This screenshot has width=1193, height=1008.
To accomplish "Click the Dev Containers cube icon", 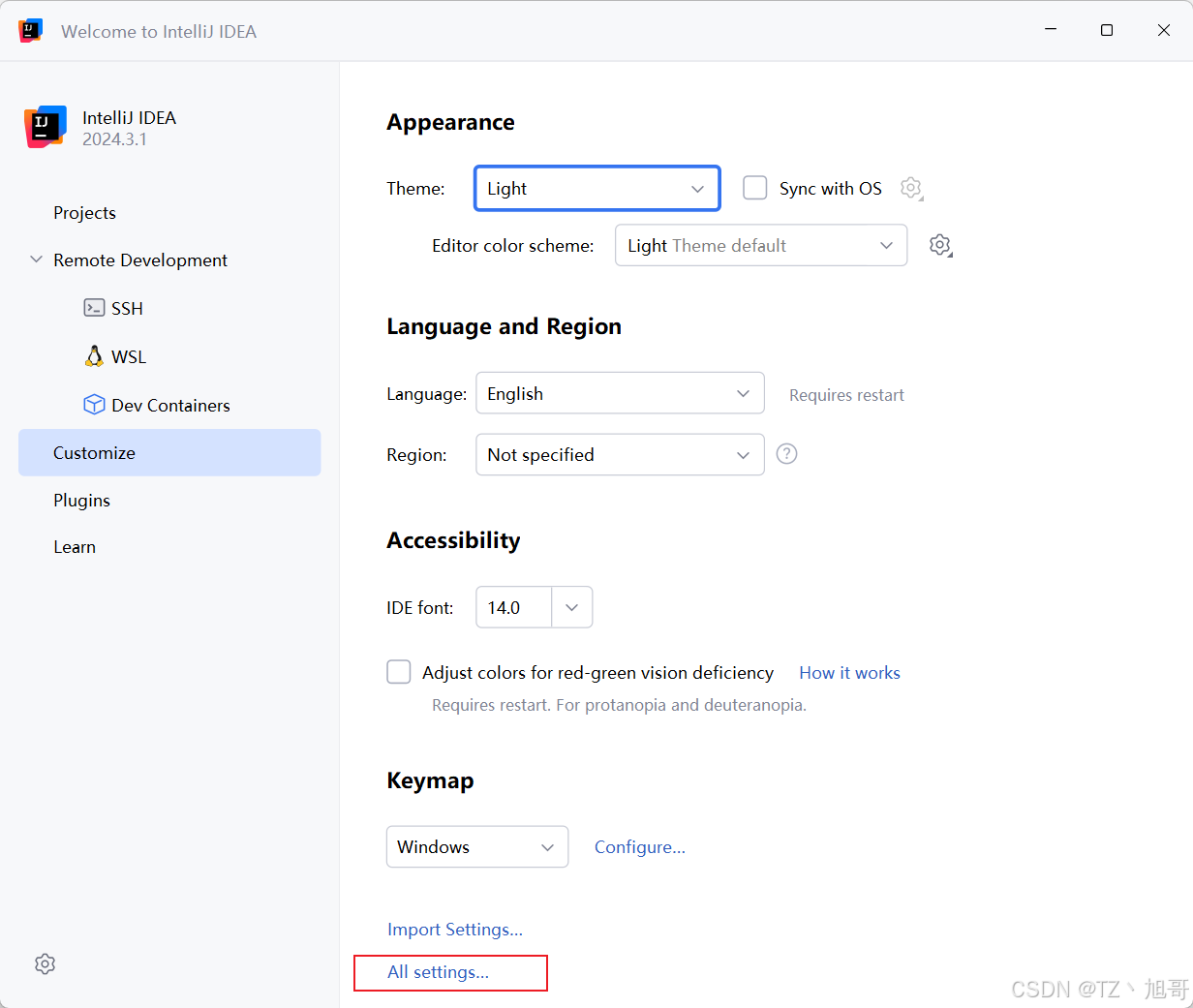I will [94, 405].
